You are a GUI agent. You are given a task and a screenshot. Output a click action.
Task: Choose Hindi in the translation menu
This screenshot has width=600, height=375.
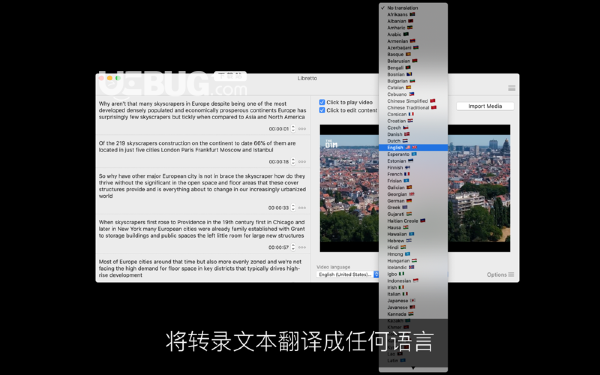click(413, 248)
